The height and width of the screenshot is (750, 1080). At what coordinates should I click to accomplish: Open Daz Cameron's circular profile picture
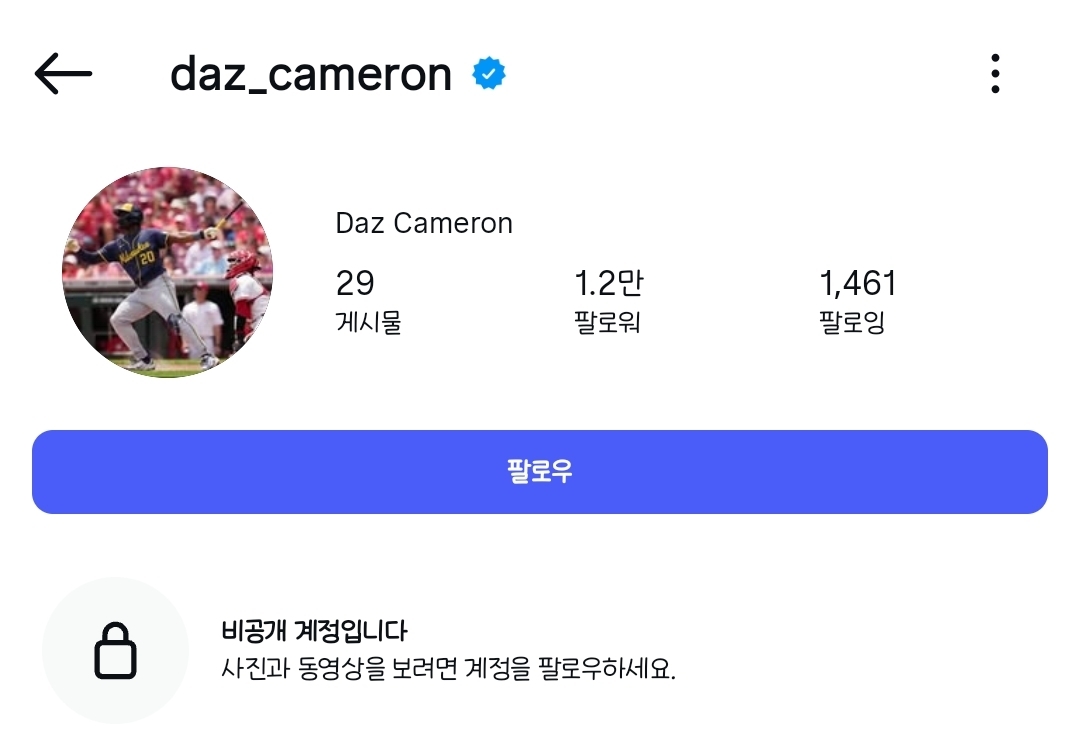(167, 272)
